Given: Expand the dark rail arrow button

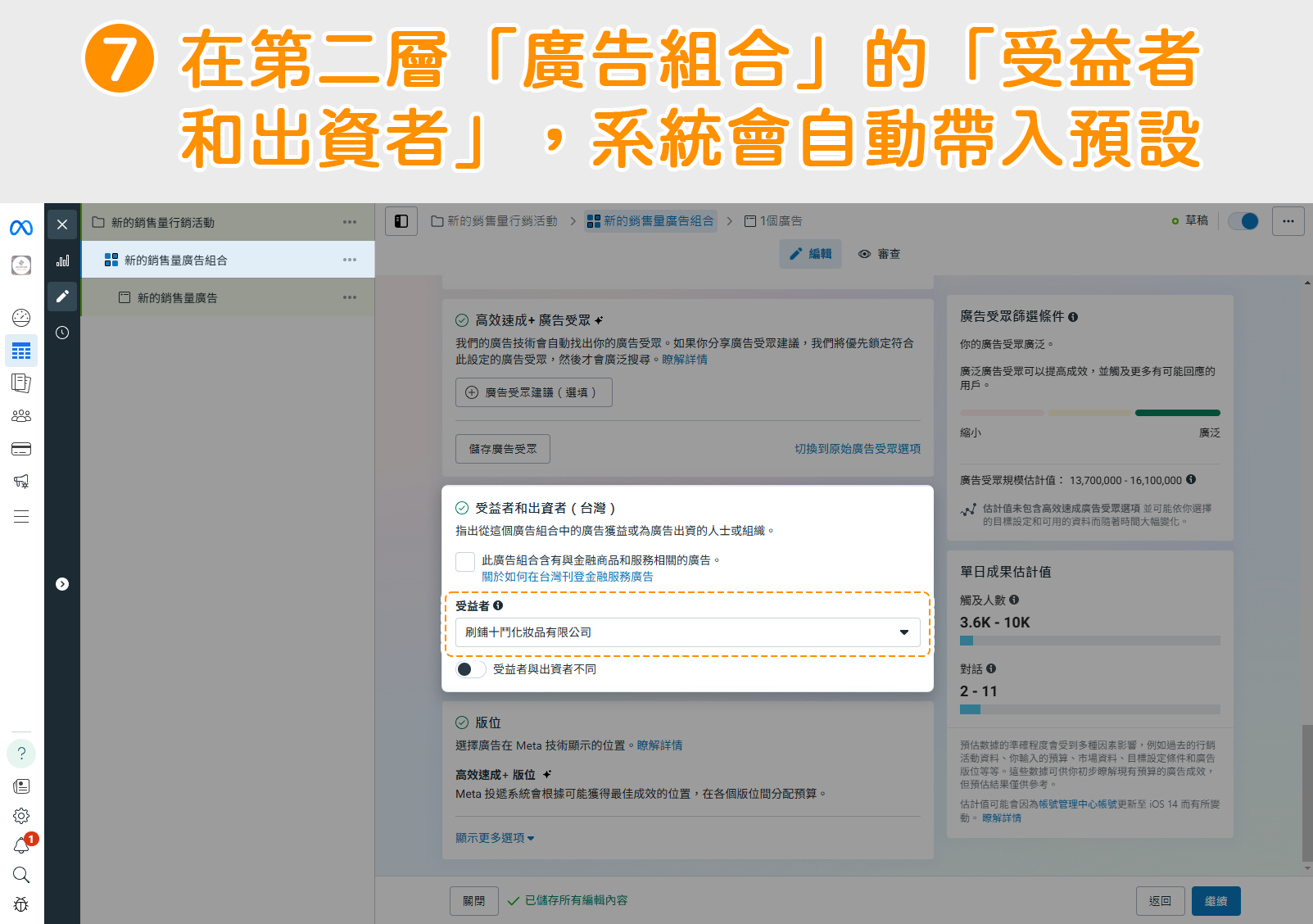Looking at the screenshot, I should click(62, 584).
